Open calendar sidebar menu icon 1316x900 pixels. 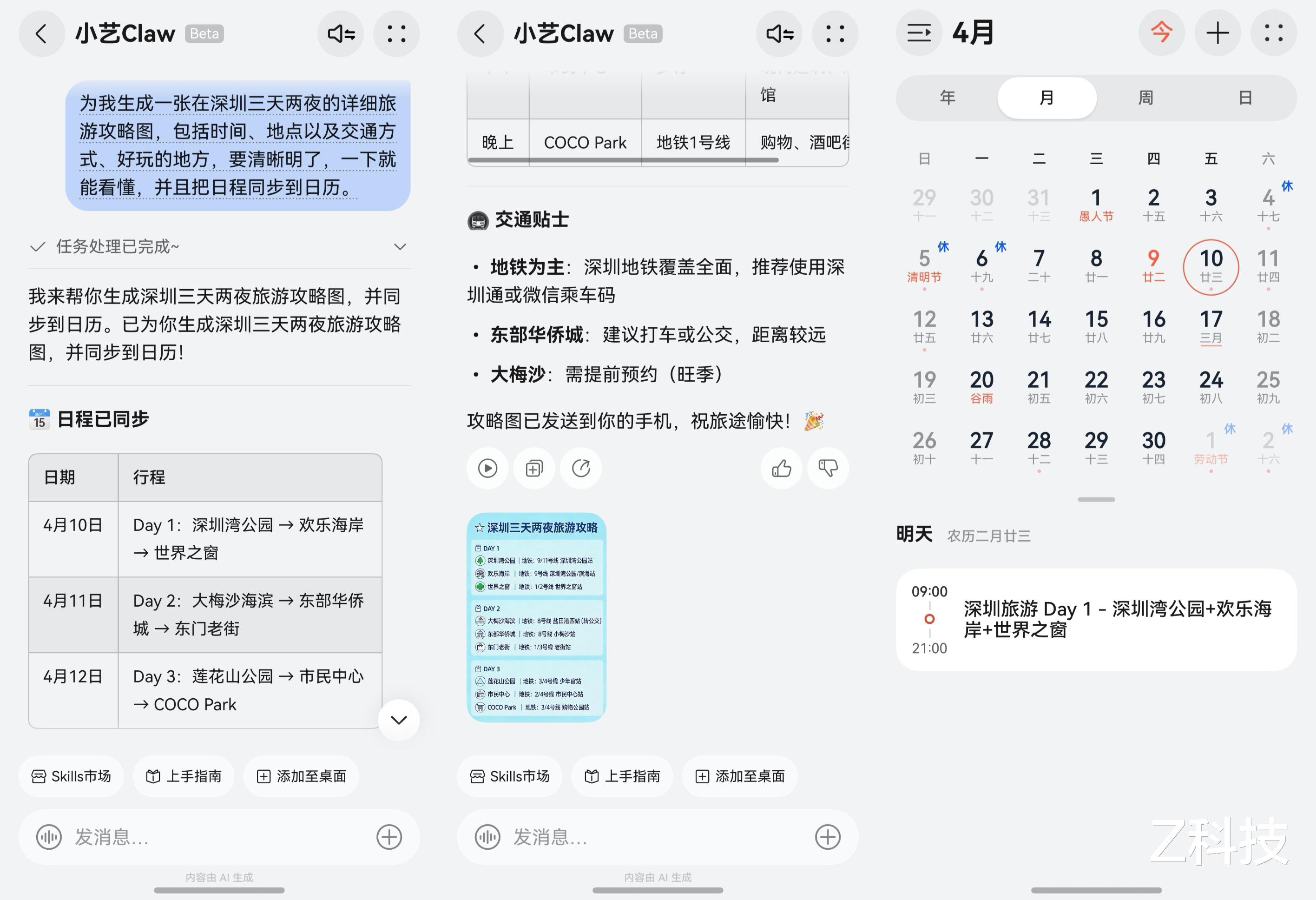pos(919,33)
